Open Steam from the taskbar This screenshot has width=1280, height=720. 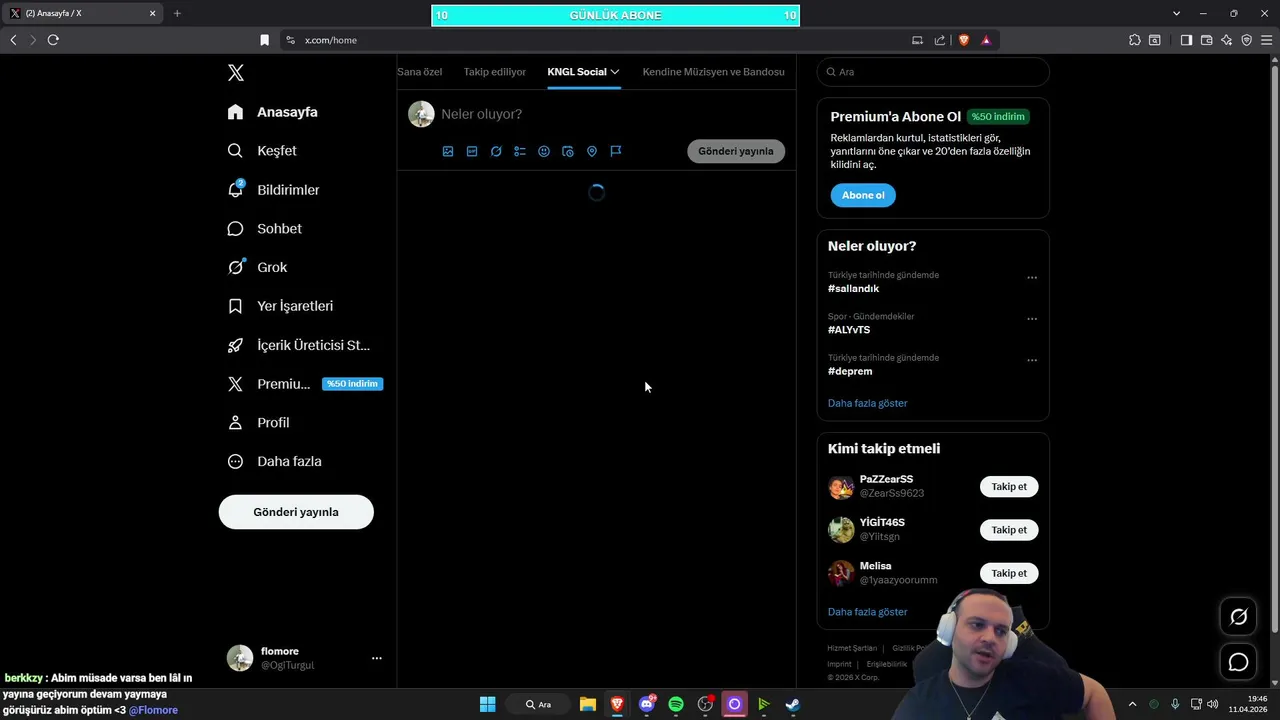(x=792, y=704)
